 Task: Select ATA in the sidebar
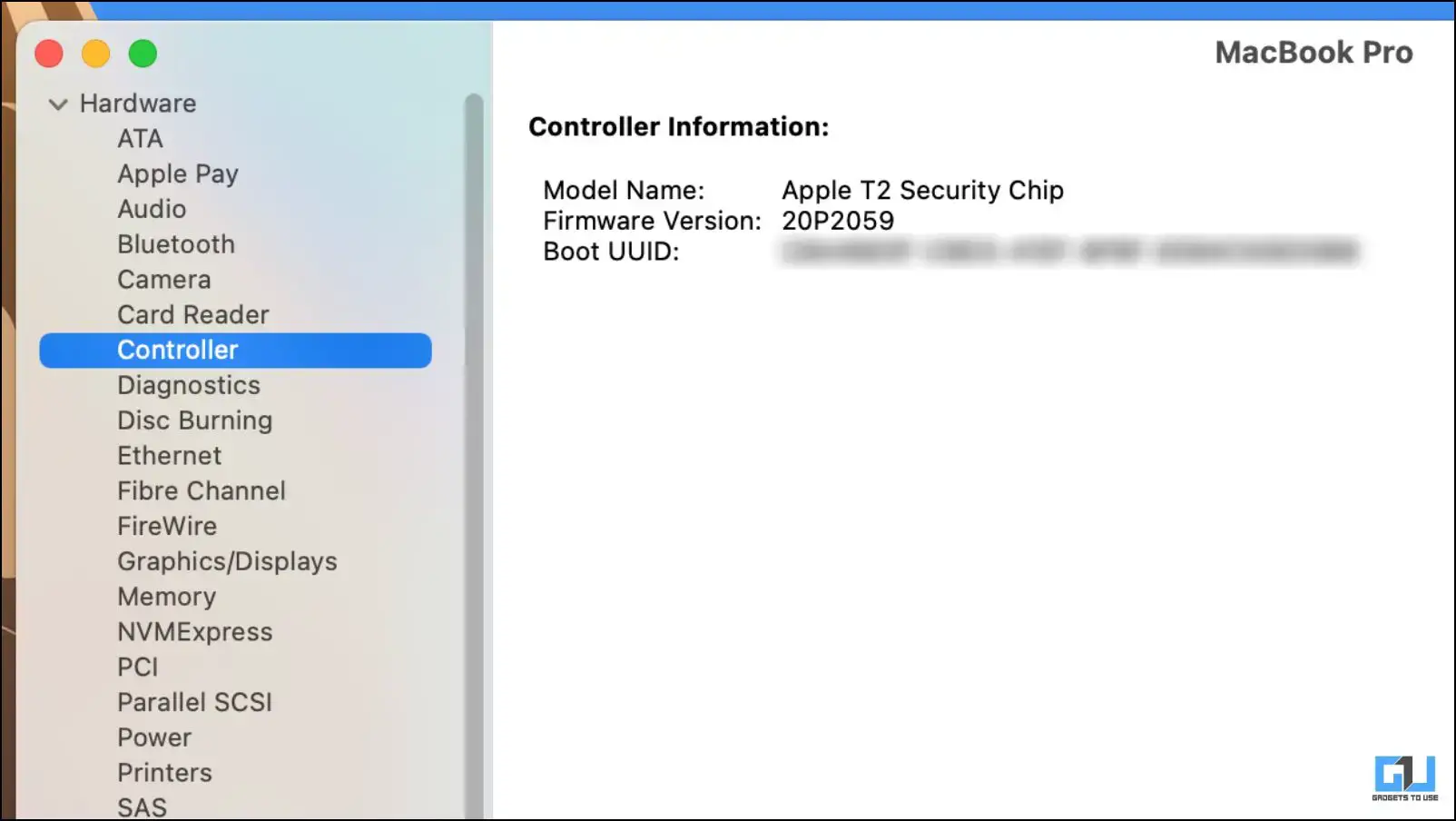tap(140, 139)
